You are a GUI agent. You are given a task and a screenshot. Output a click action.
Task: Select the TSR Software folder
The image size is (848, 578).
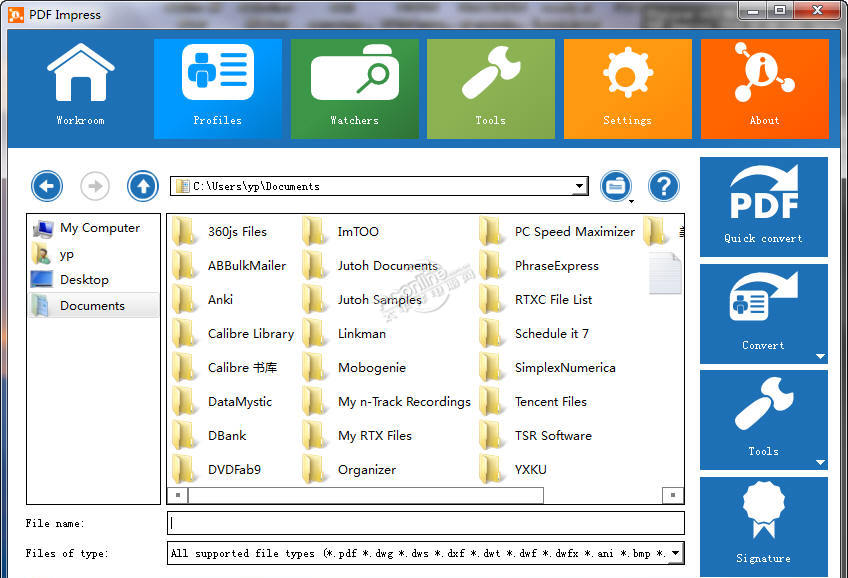536,436
